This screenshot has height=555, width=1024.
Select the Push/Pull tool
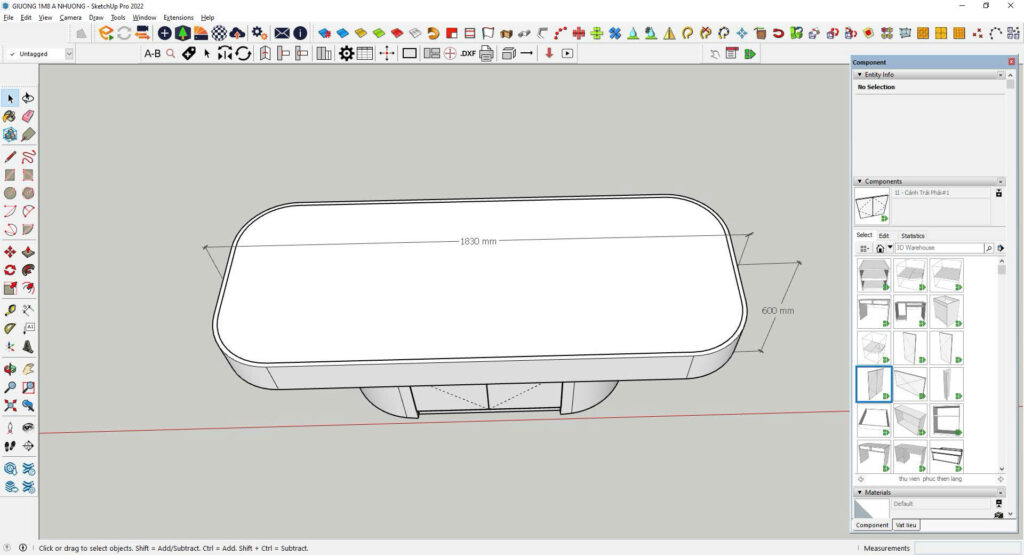tap(28, 252)
